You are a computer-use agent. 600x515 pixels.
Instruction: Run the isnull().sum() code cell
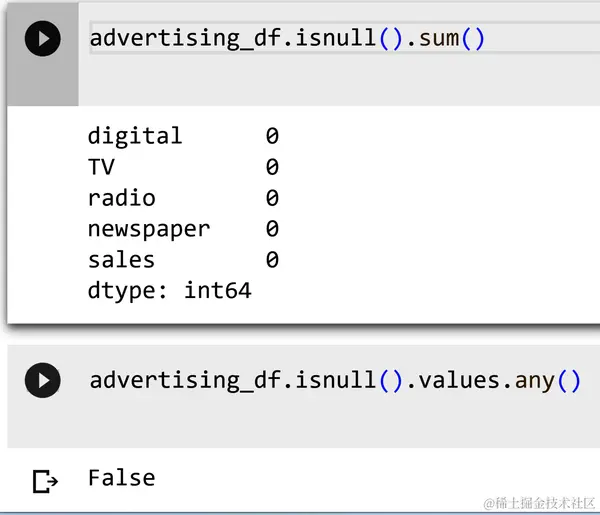pos(42,39)
